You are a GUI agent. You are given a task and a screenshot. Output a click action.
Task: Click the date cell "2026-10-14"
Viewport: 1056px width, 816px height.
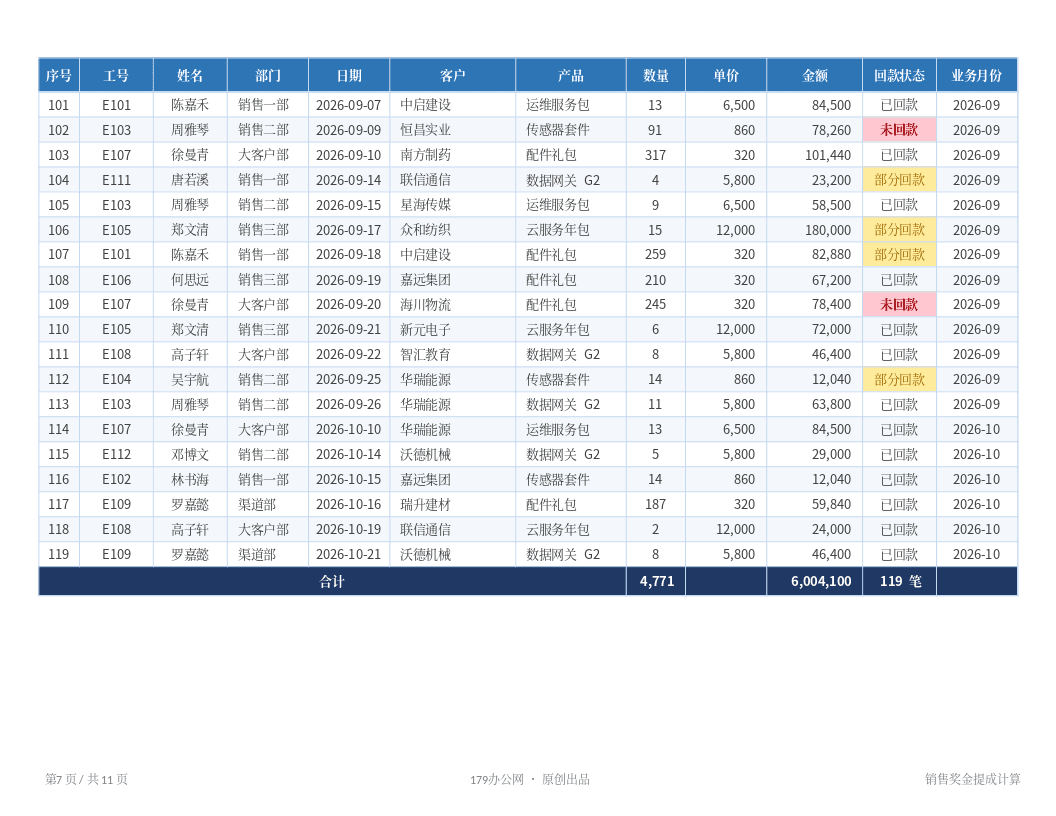click(349, 454)
